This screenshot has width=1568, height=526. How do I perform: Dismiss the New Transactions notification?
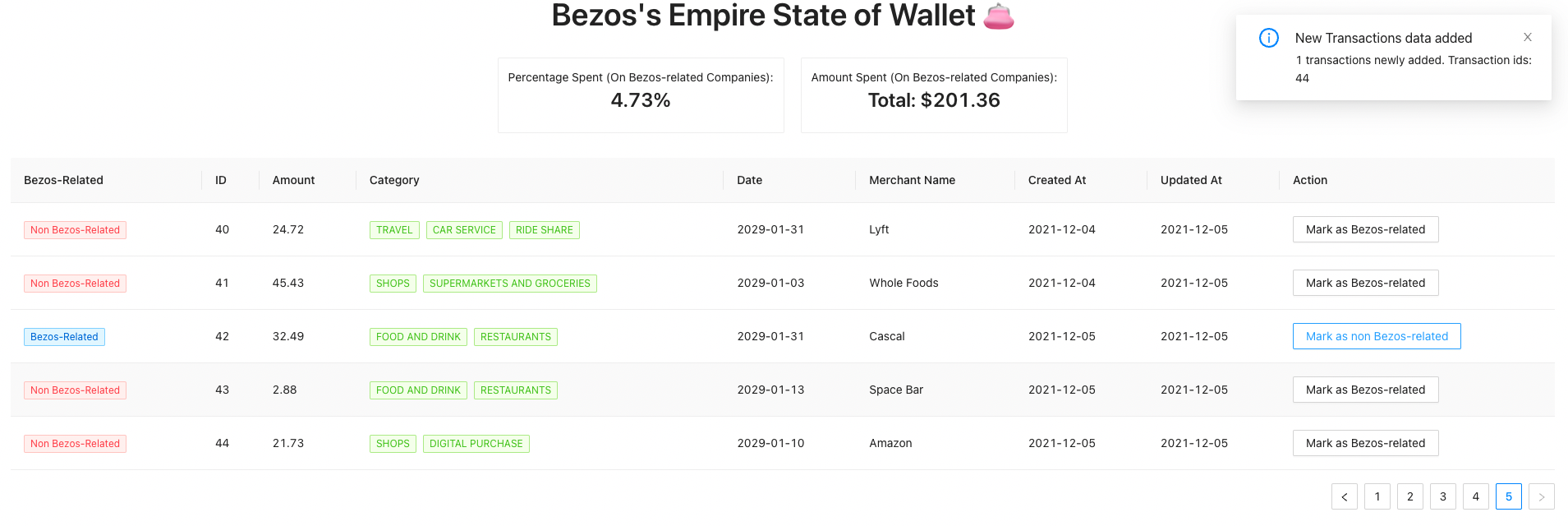1527,37
